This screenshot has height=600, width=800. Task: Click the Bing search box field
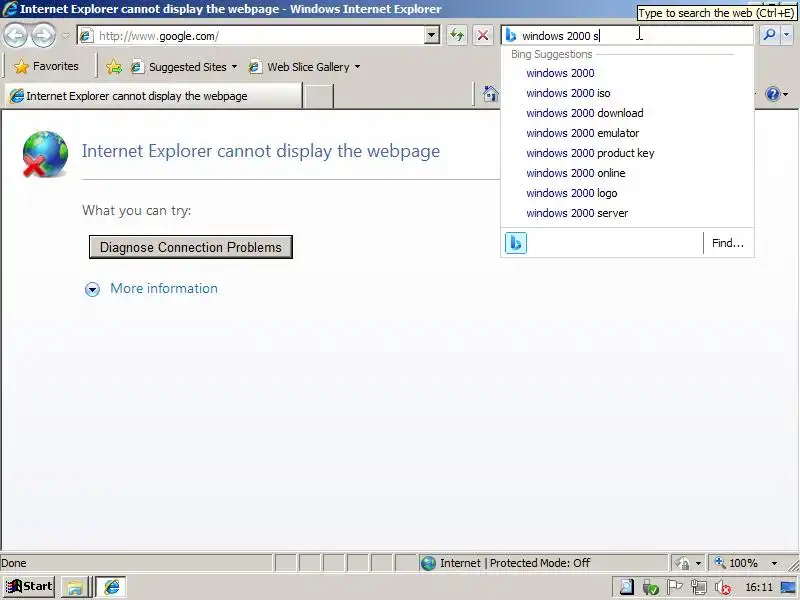[x=628, y=36]
